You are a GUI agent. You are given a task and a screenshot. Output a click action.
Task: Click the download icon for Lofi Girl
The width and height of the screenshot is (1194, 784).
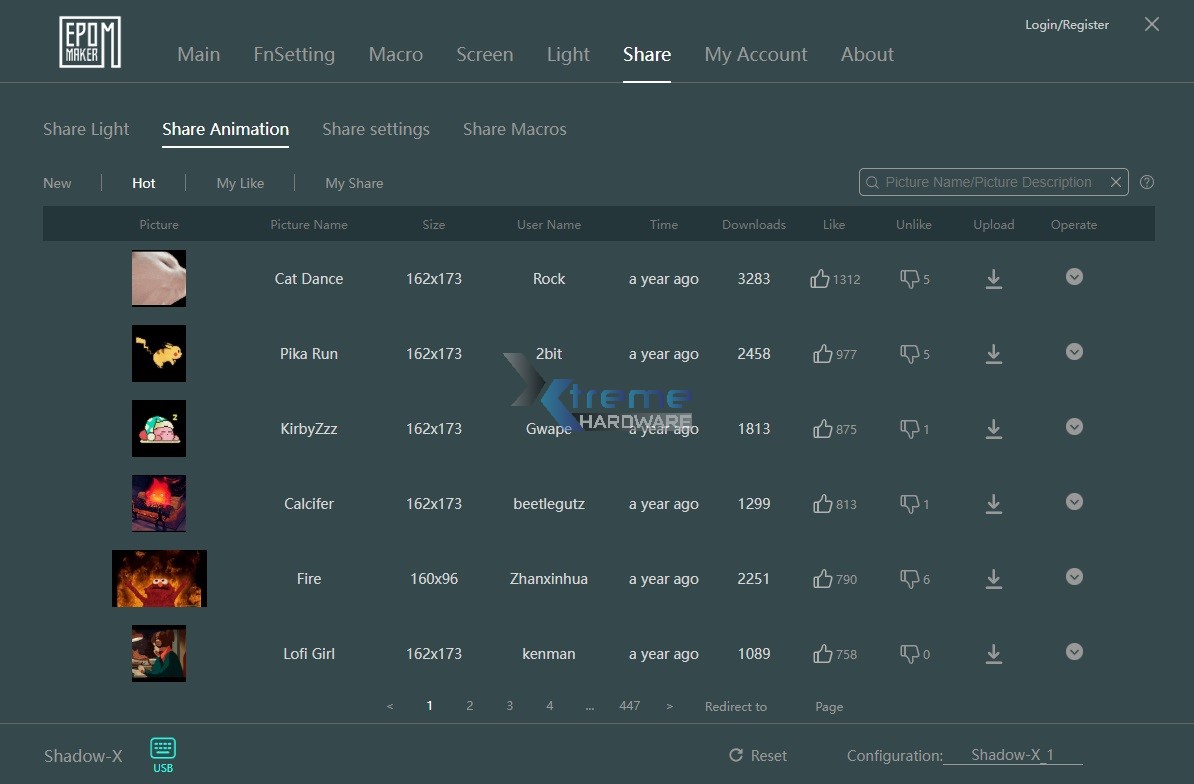tap(993, 654)
